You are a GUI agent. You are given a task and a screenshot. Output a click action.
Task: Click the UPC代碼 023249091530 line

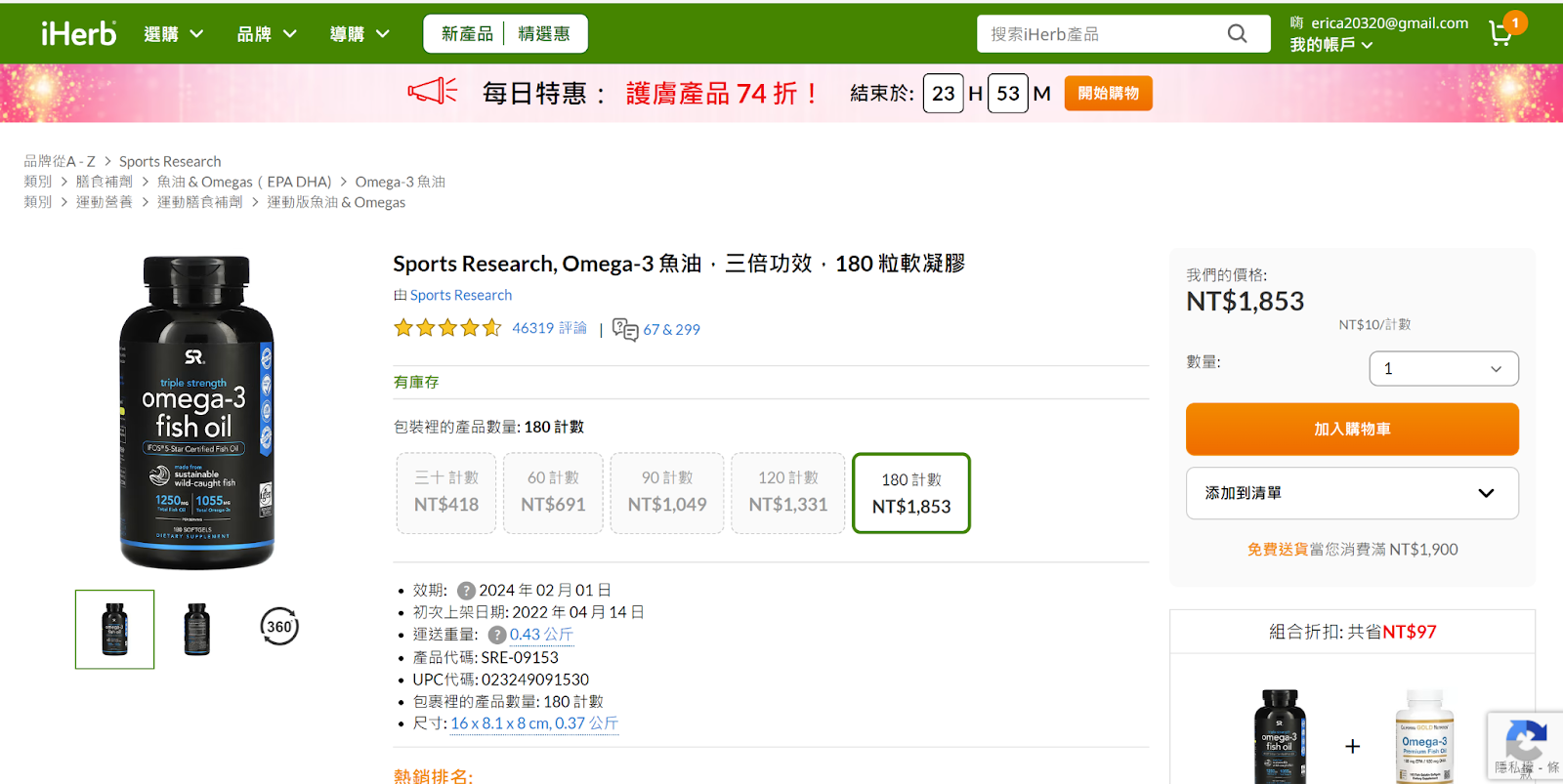500,680
